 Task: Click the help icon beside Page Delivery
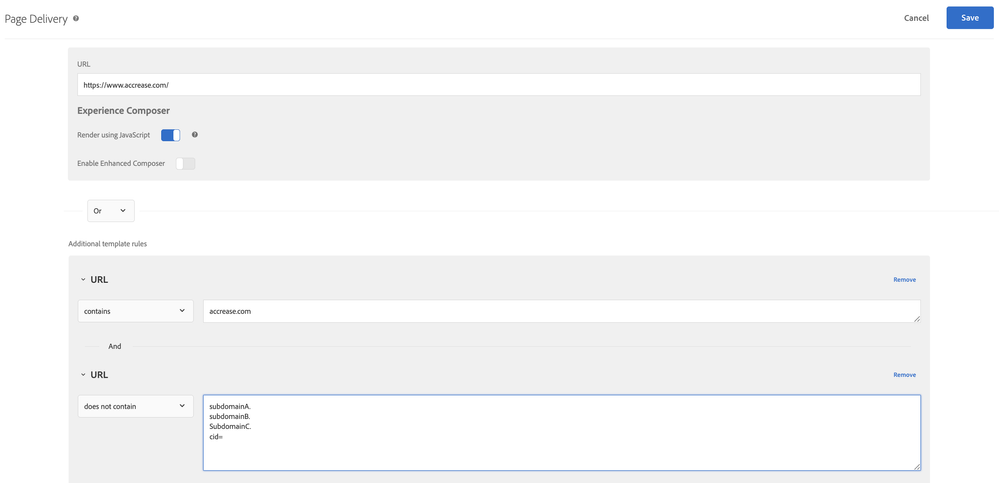(76, 18)
